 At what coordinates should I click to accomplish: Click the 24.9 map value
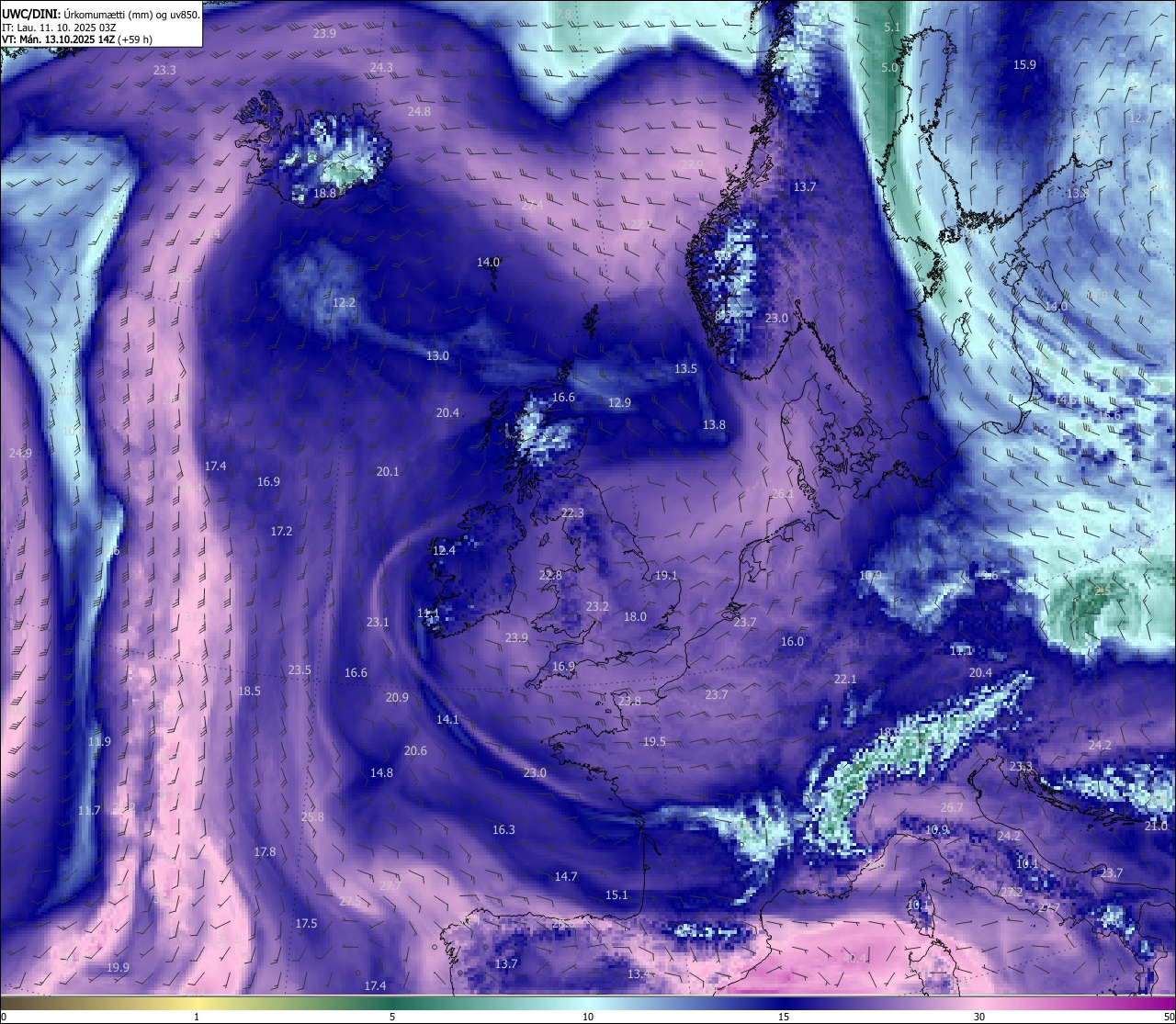coord(20,453)
